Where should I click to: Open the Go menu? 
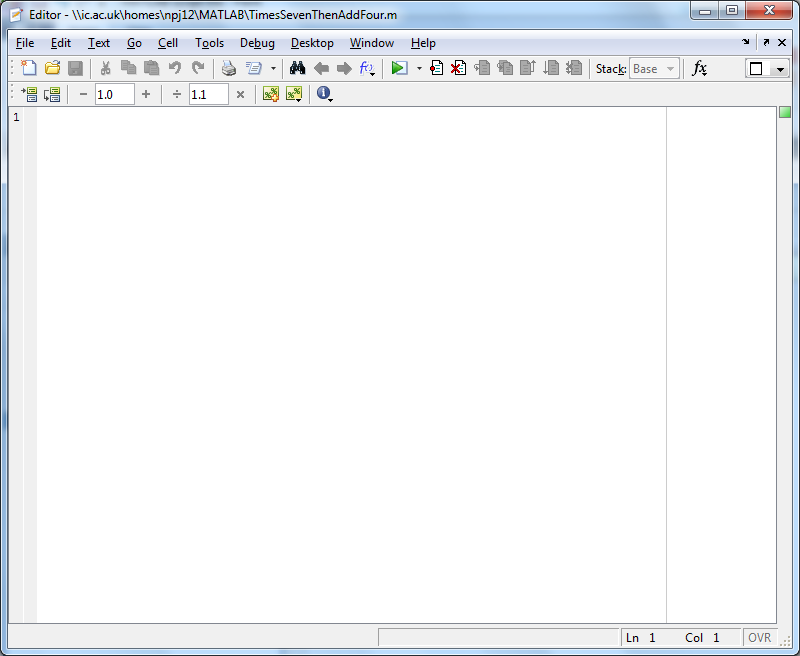[x=134, y=43]
